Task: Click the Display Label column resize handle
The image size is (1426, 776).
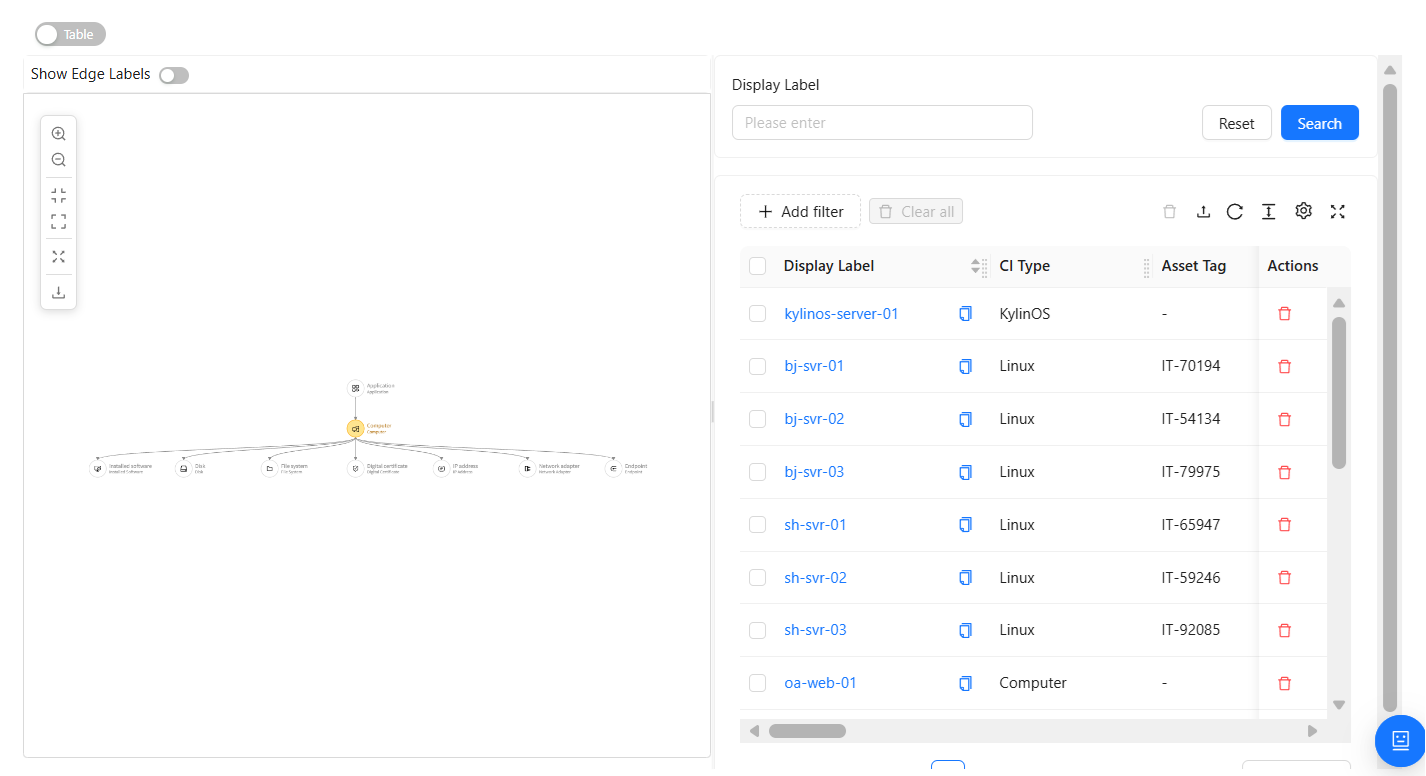Action: 985,267
